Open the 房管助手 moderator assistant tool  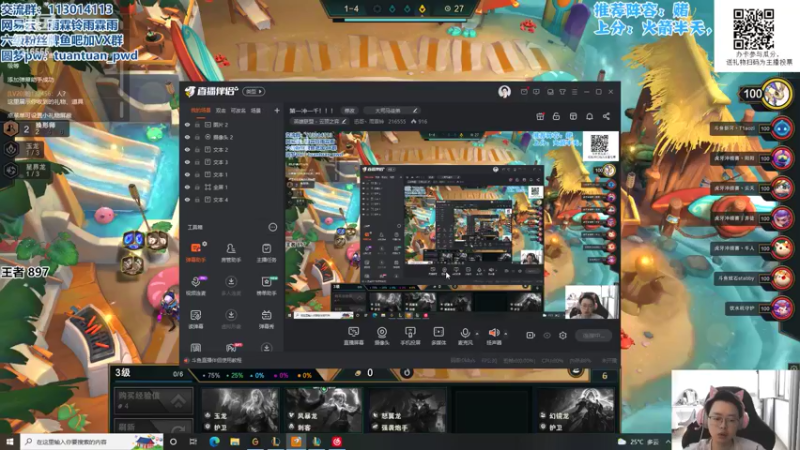(x=231, y=252)
